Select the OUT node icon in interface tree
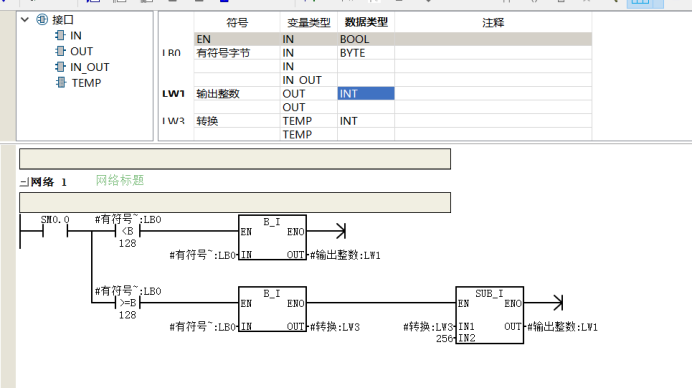 [x=60, y=51]
